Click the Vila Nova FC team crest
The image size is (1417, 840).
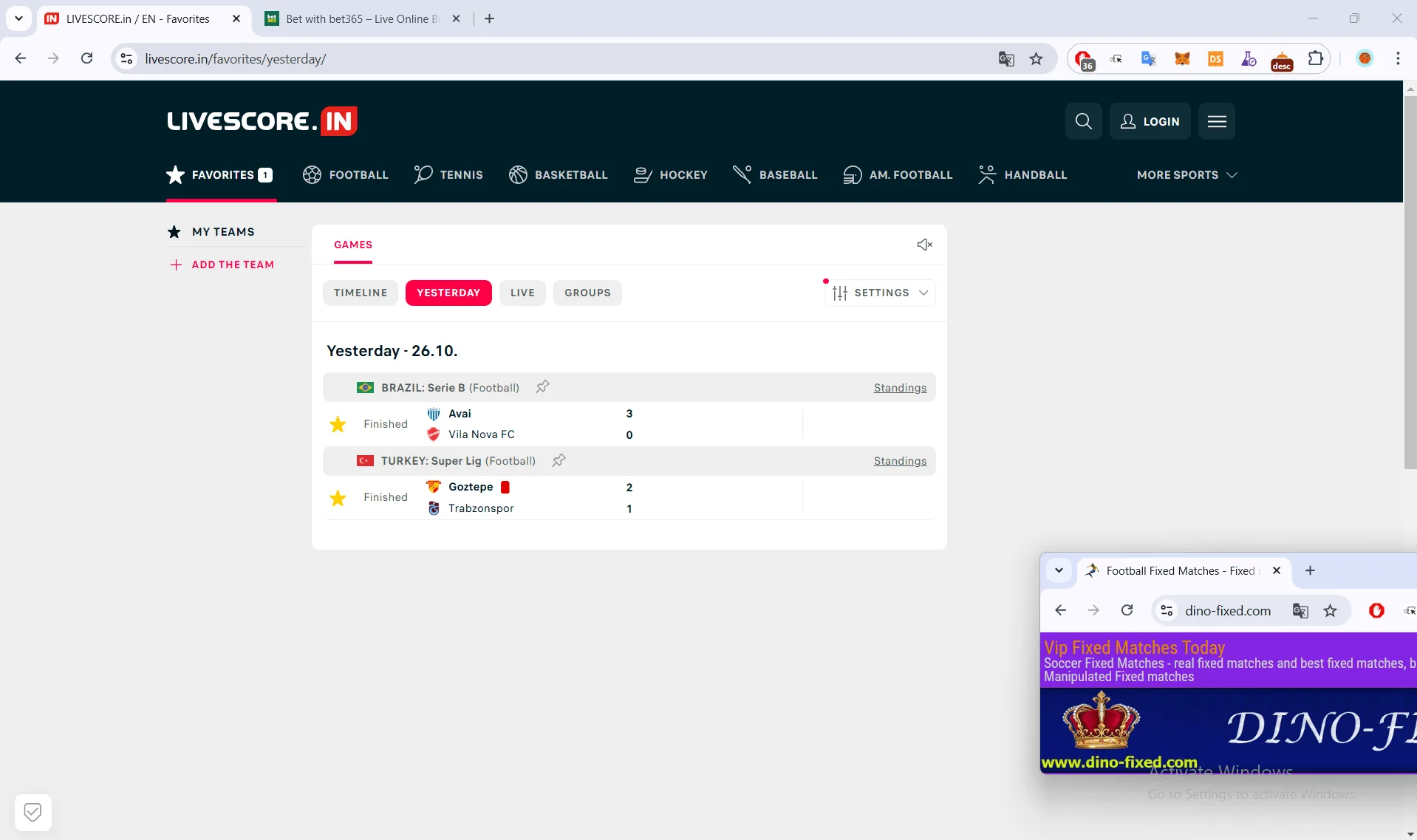point(434,434)
